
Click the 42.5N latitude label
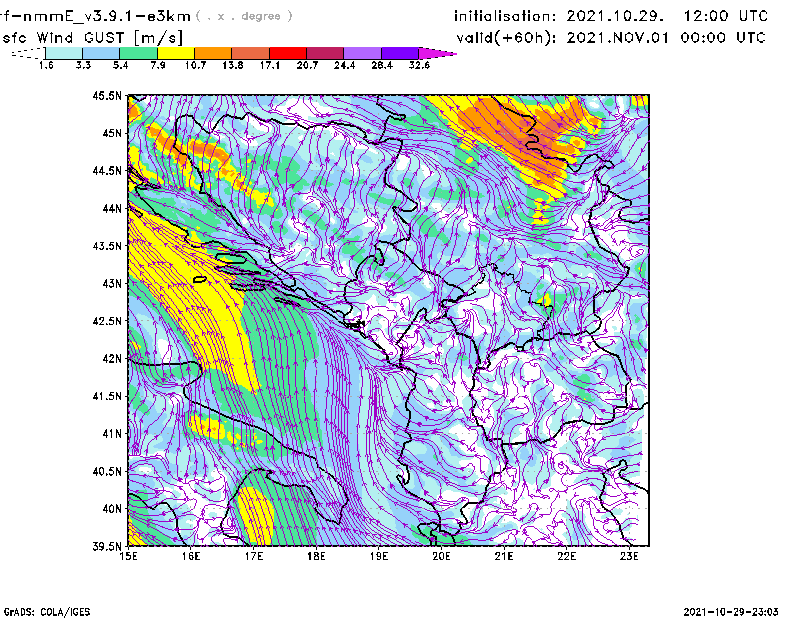point(107,321)
